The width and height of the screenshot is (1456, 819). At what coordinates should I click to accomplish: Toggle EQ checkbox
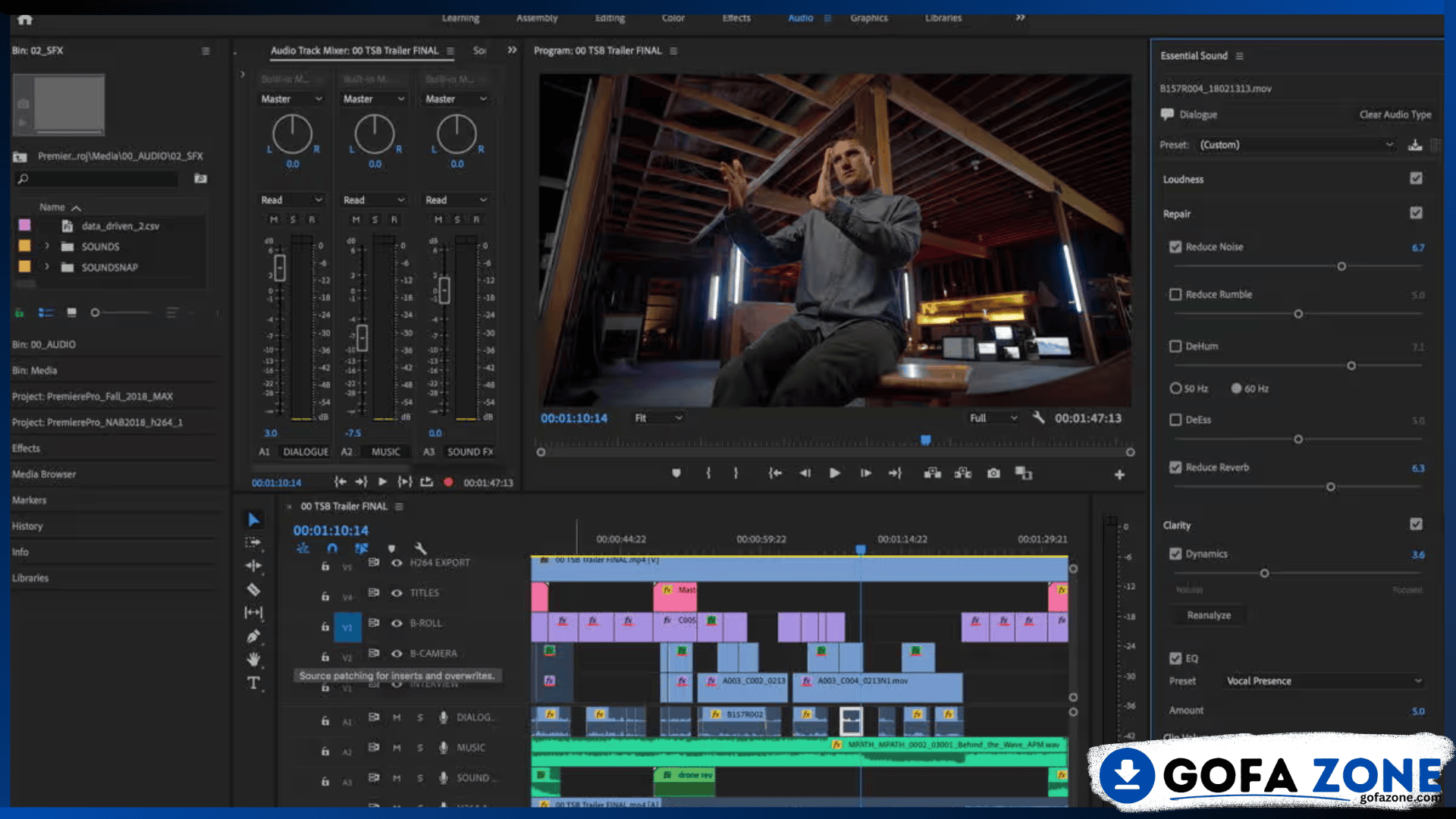pos(1175,658)
